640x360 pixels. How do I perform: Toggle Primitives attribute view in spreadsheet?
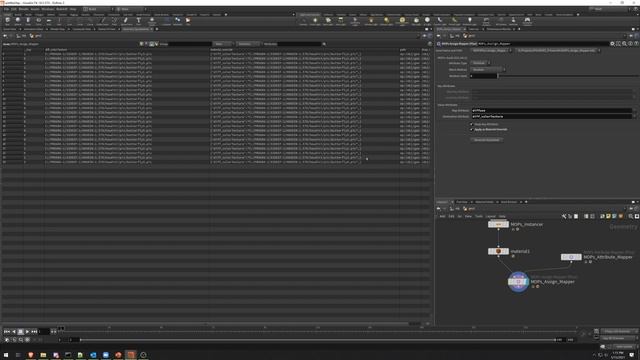coord(151,44)
